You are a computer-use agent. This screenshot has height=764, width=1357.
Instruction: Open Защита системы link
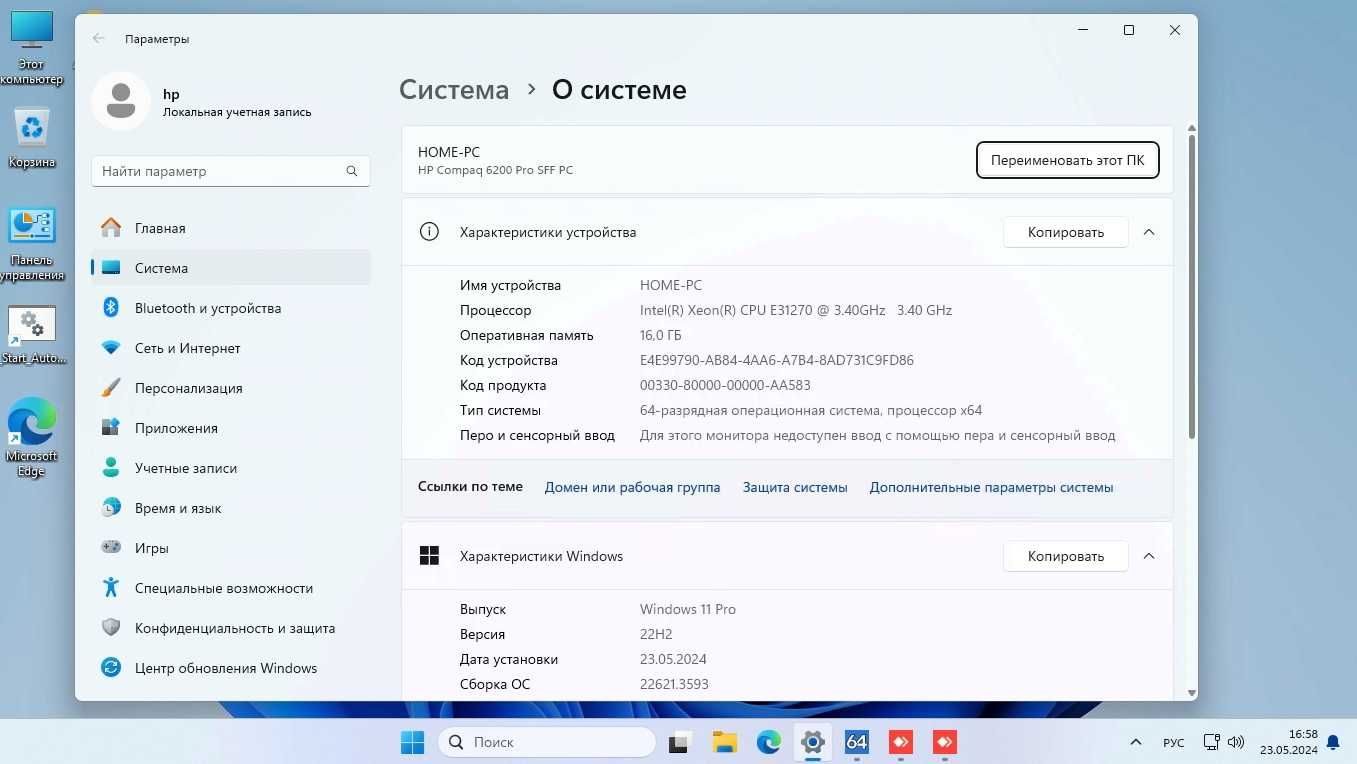click(x=795, y=487)
